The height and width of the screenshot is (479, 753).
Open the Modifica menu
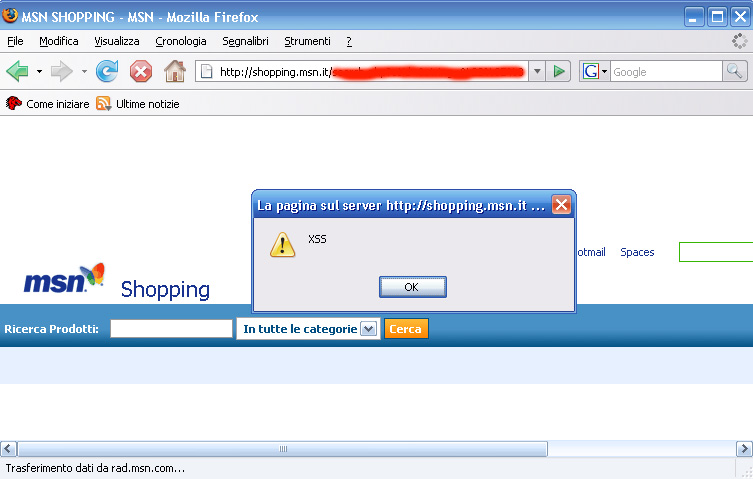(59, 41)
